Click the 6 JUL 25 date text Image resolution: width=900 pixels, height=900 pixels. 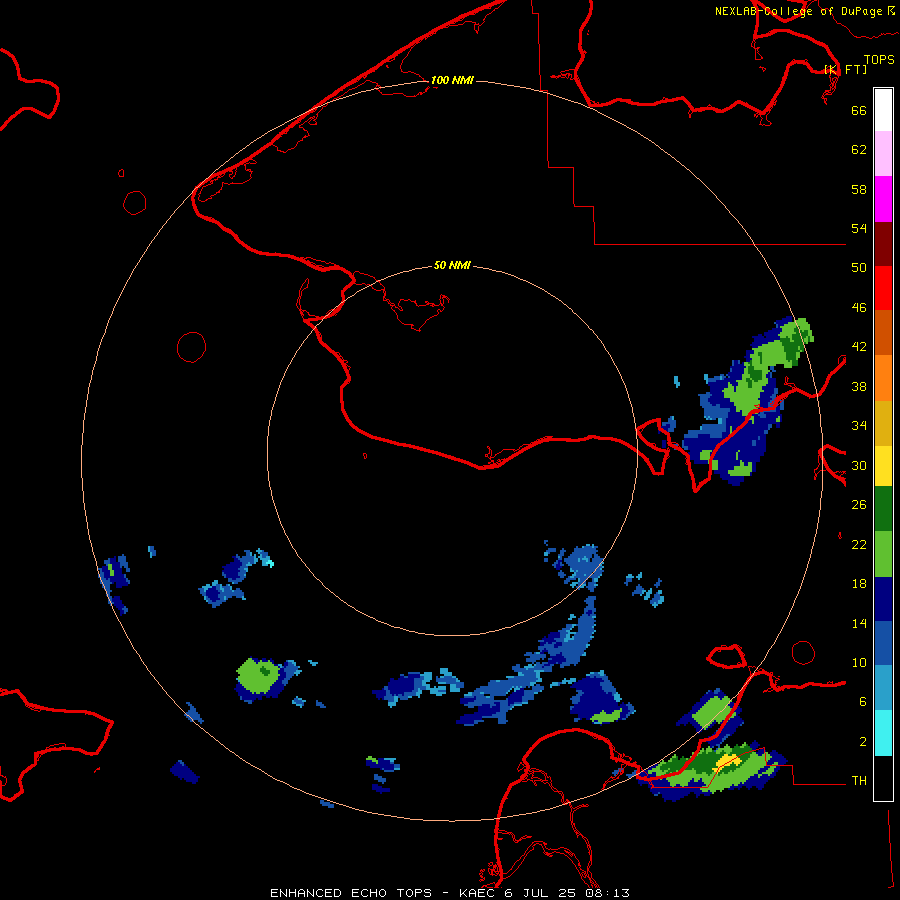(540, 893)
